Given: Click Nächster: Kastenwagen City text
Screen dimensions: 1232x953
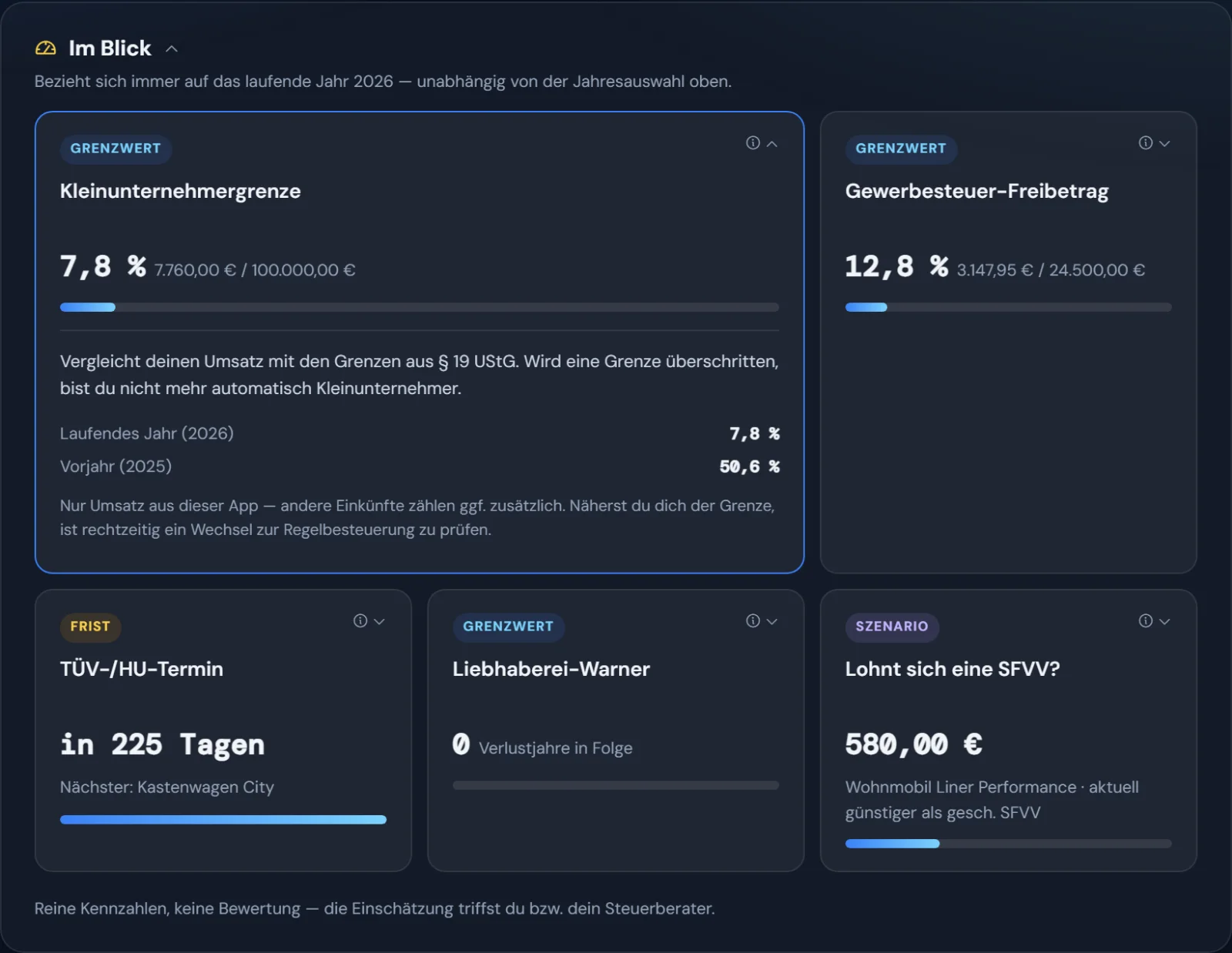Looking at the screenshot, I should coord(167,787).
